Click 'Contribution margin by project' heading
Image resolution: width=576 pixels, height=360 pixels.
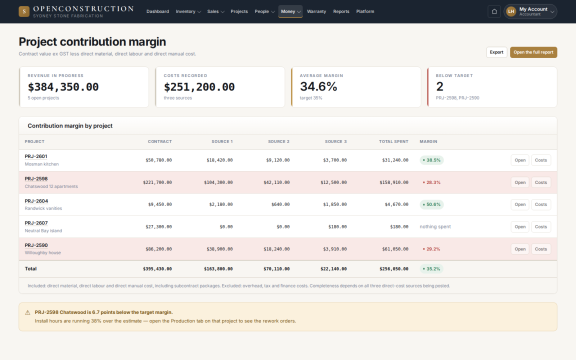click(x=70, y=126)
